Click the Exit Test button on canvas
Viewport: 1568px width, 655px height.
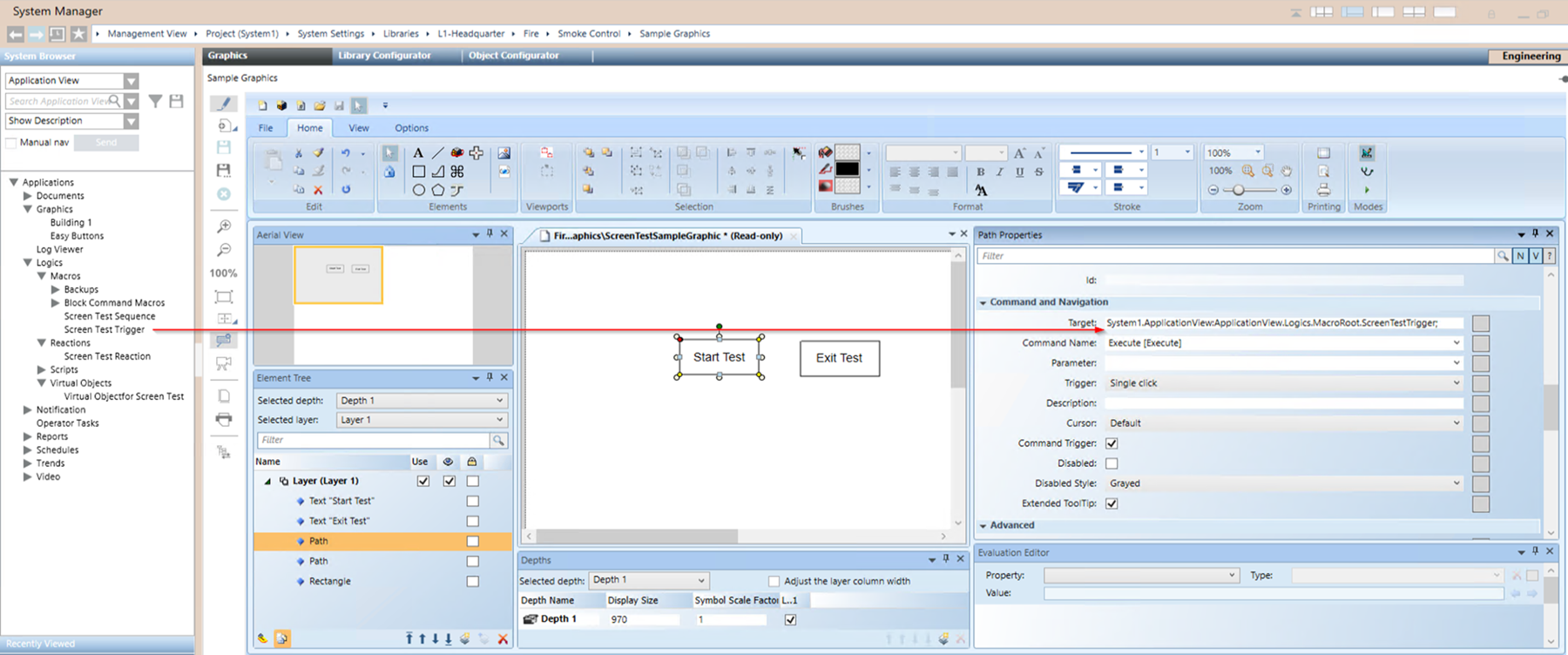[x=839, y=358]
